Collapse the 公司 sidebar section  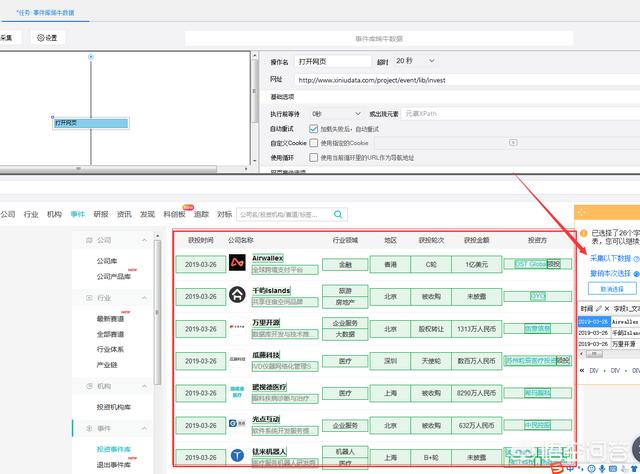pos(144,240)
